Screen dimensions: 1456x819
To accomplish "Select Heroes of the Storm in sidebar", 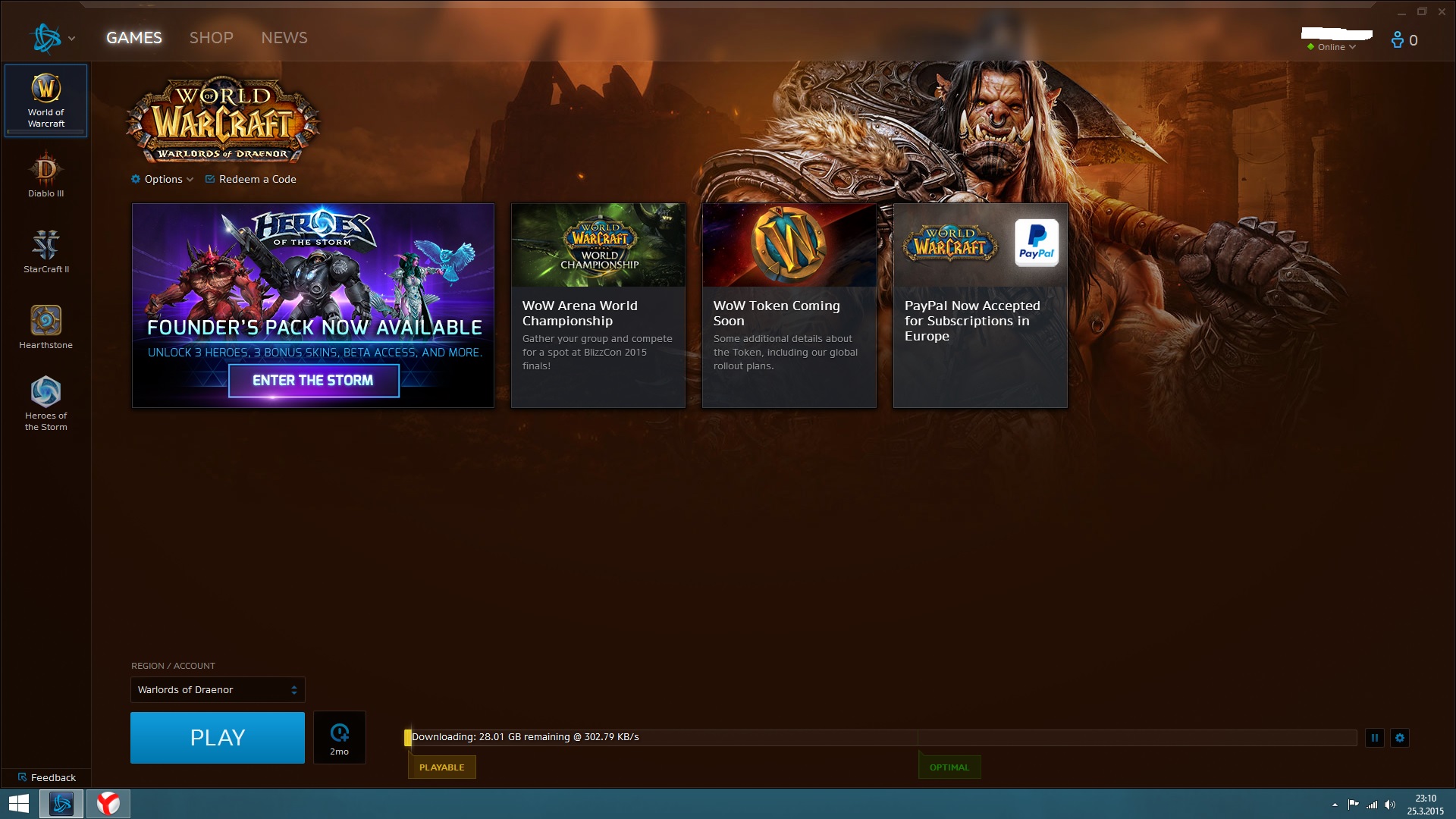I will (x=46, y=403).
